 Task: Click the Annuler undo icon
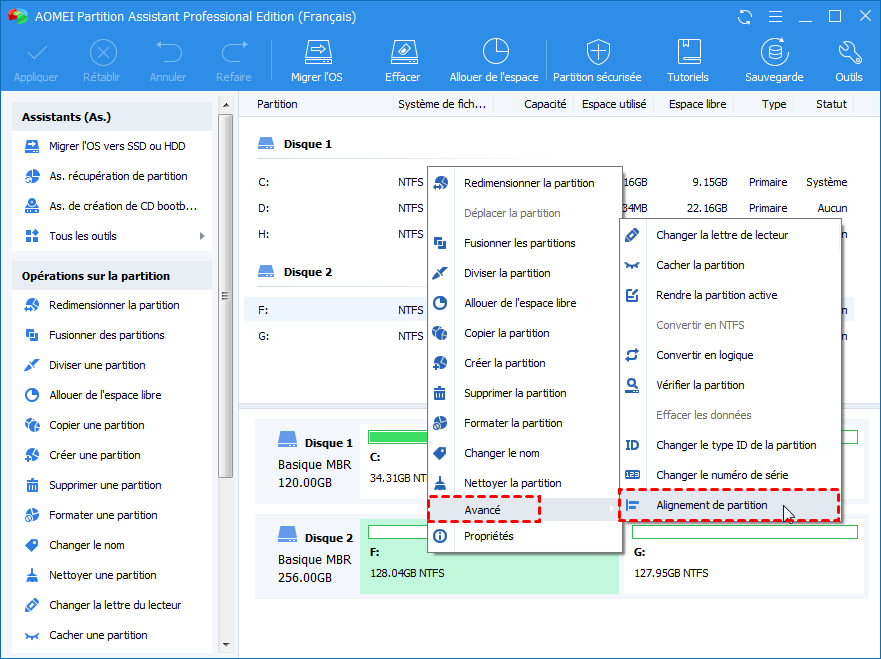(169, 52)
